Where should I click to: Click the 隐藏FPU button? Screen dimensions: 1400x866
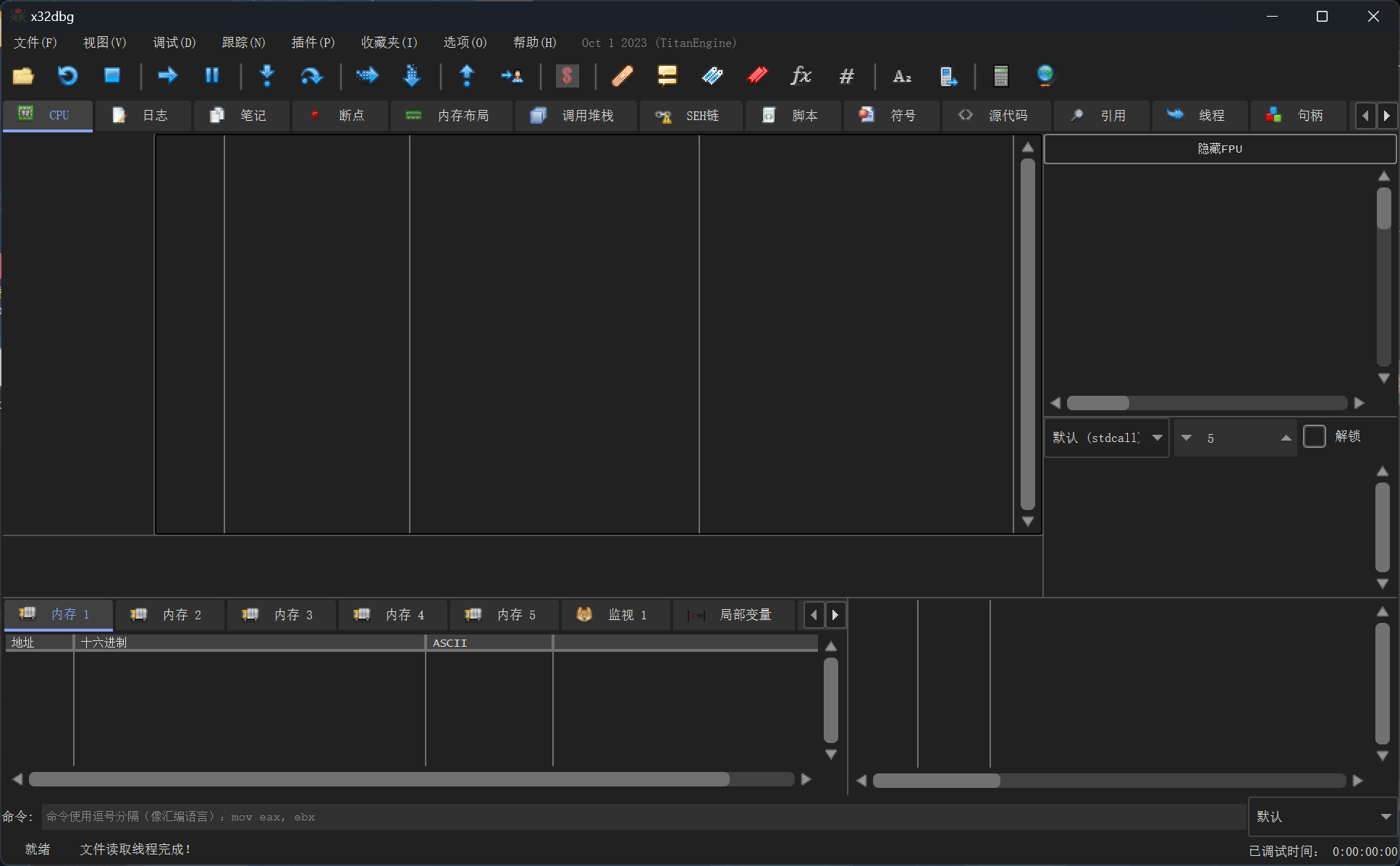[1220, 148]
